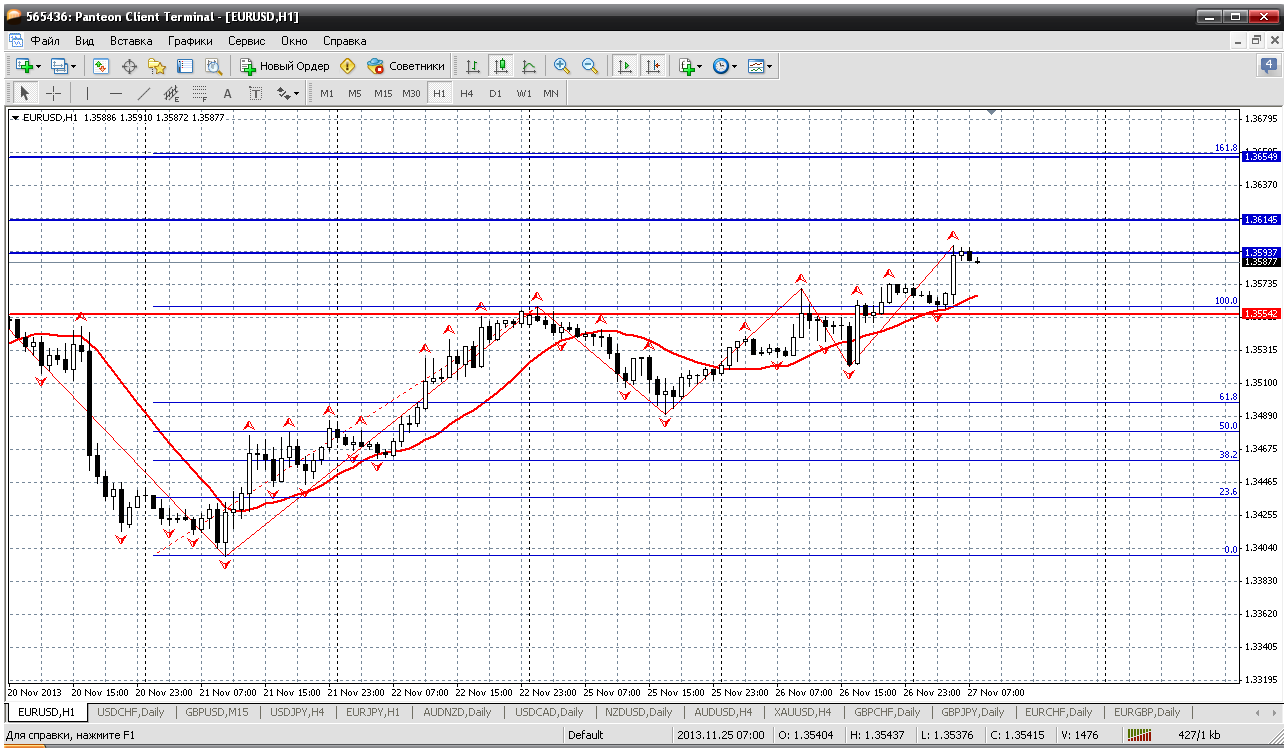Click the Советники button
1288x748 pixels.
[406, 66]
